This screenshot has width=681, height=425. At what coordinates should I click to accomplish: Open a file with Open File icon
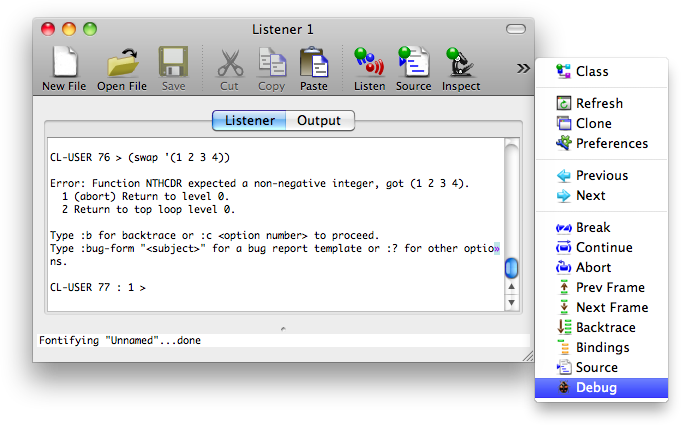pyautogui.click(x=122, y=64)
